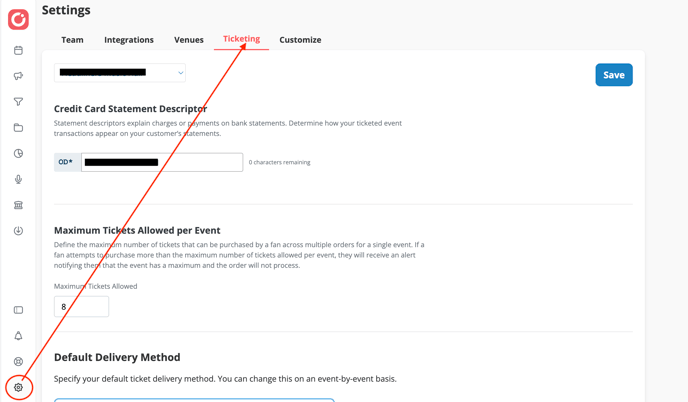Focus the Maximum Tickets Allowed field
Screen dimensions: 688x402
[x=81, y=307]
